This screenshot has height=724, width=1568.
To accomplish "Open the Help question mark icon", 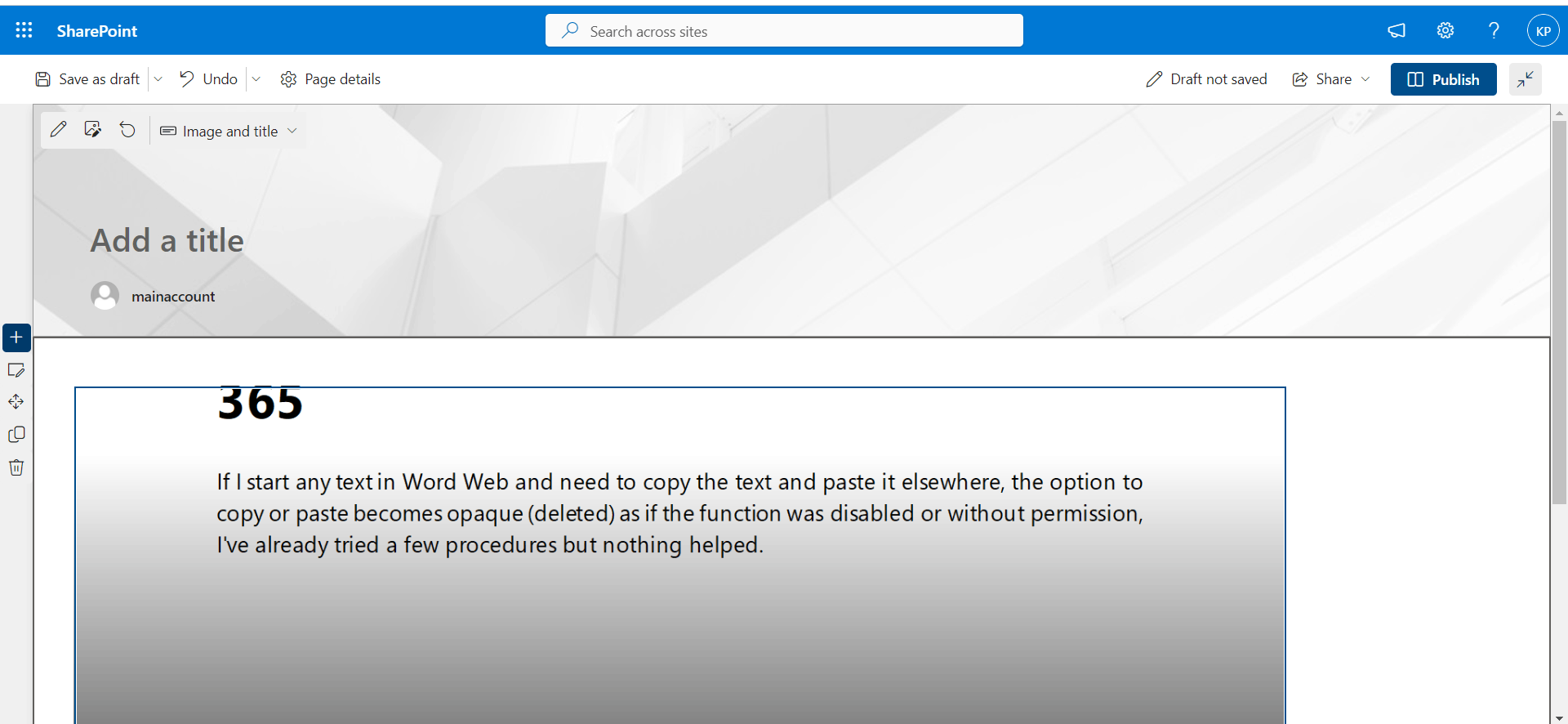I will coord(1494,31).
